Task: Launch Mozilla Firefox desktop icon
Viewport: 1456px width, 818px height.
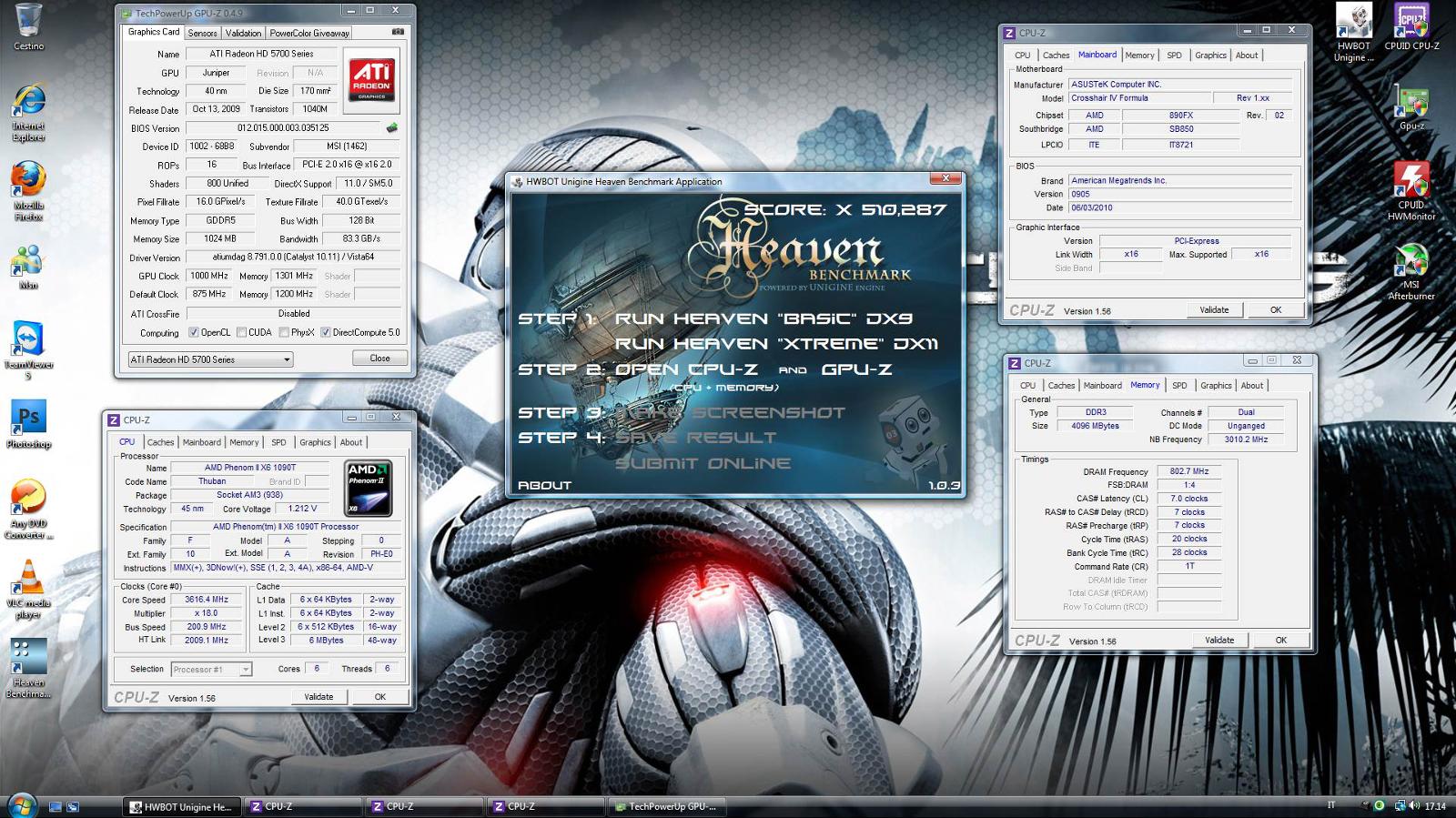Action: coord(28,192)
